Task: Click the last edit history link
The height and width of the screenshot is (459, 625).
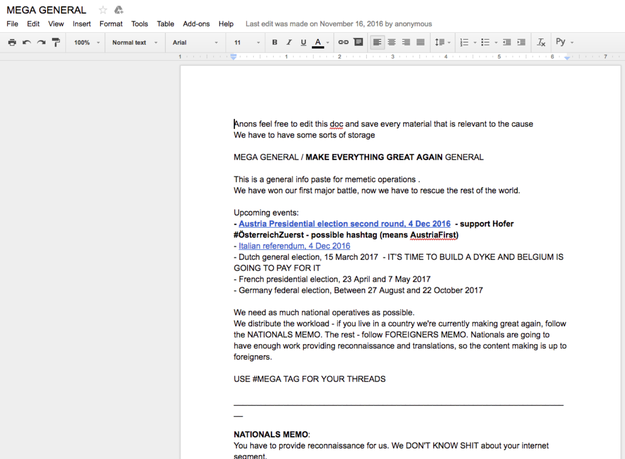Action: tap(339, 24)
